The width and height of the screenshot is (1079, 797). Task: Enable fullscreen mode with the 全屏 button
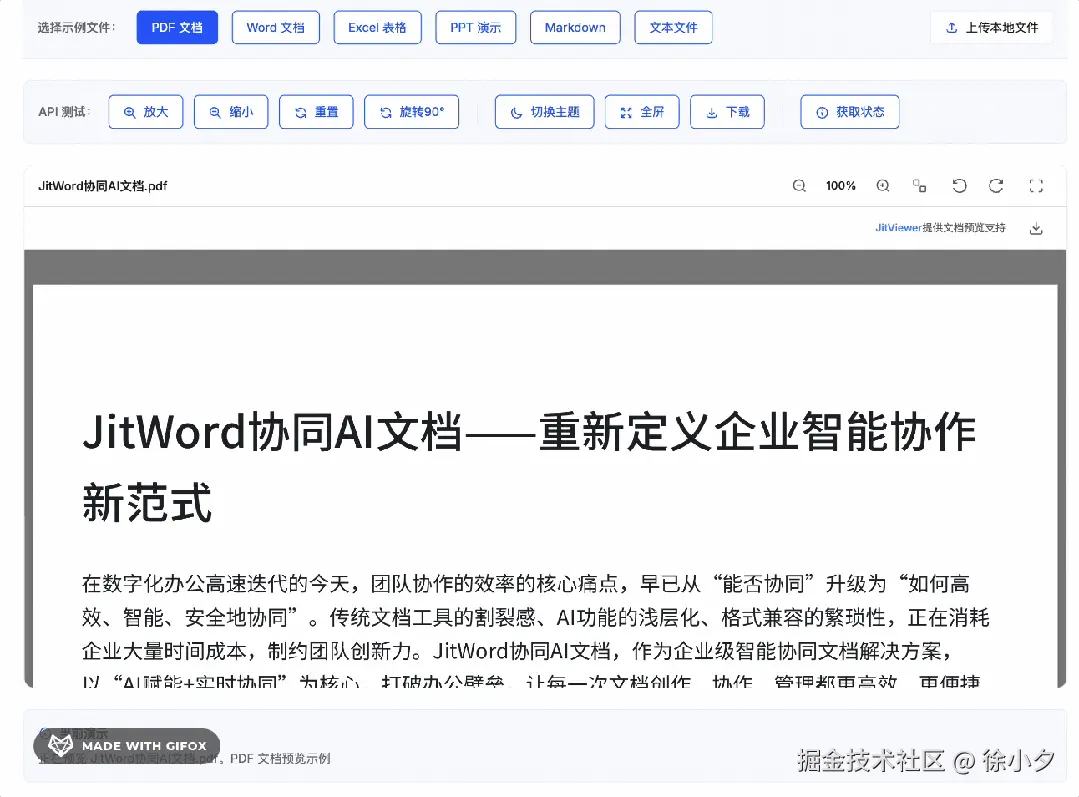(641, 111)
